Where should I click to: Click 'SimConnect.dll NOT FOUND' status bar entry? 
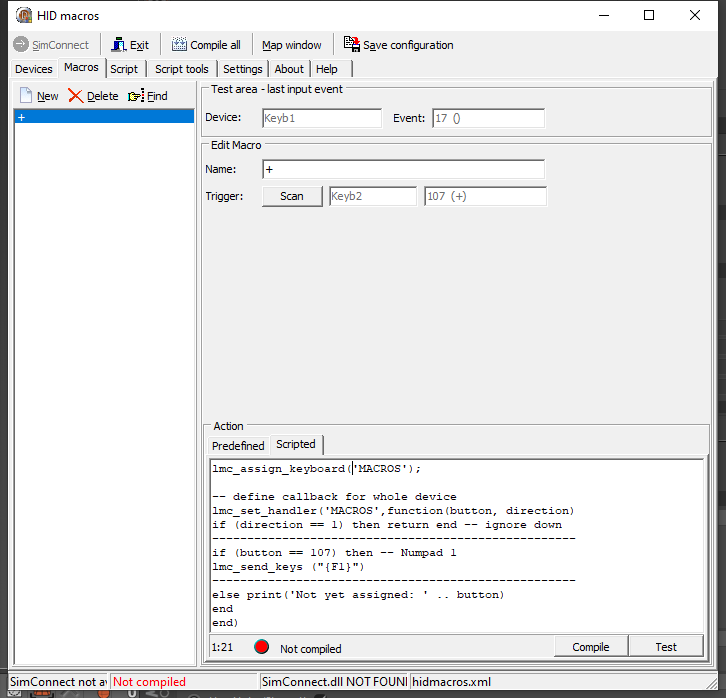(334, 682)
